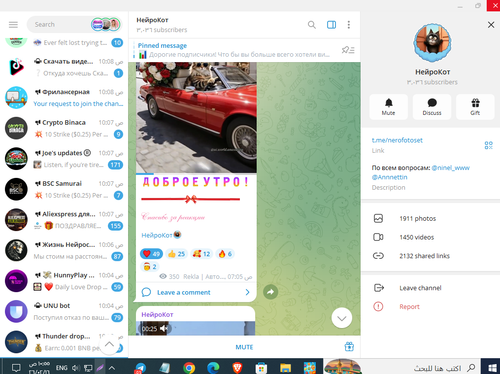Open the hamburger main menu
This screenshot has height=374, width=500.
13,25
